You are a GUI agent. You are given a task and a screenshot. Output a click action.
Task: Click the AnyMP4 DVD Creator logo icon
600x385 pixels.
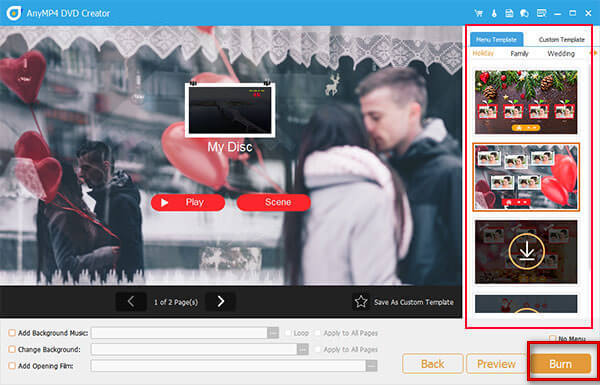tap(14, 13)
